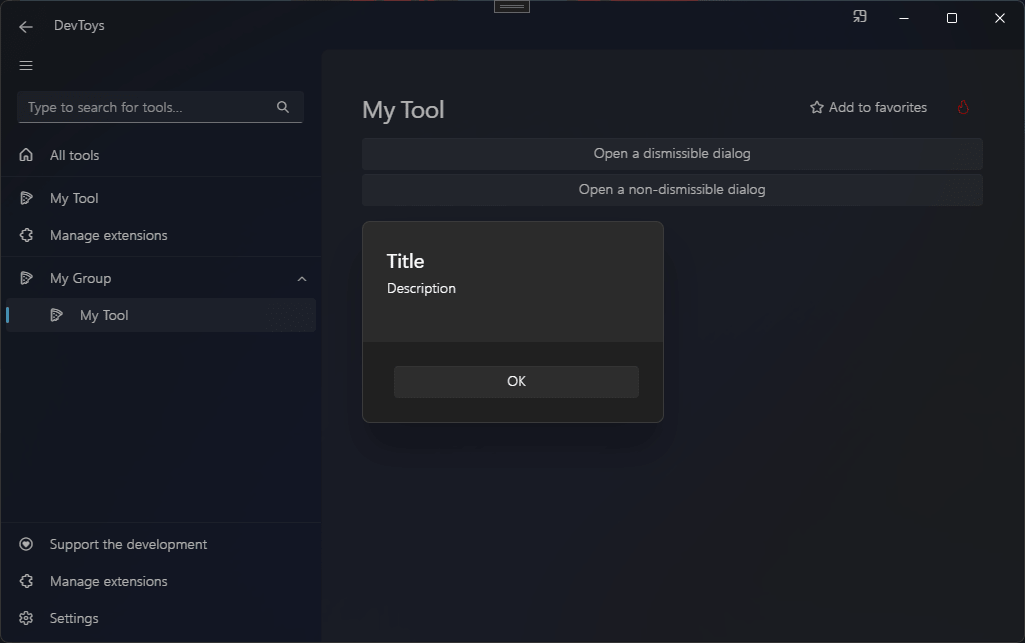Viewport: 1025px width, 643px height.
Task: Open upper Manage extensions menu entry
Action: tap(108, 235)
